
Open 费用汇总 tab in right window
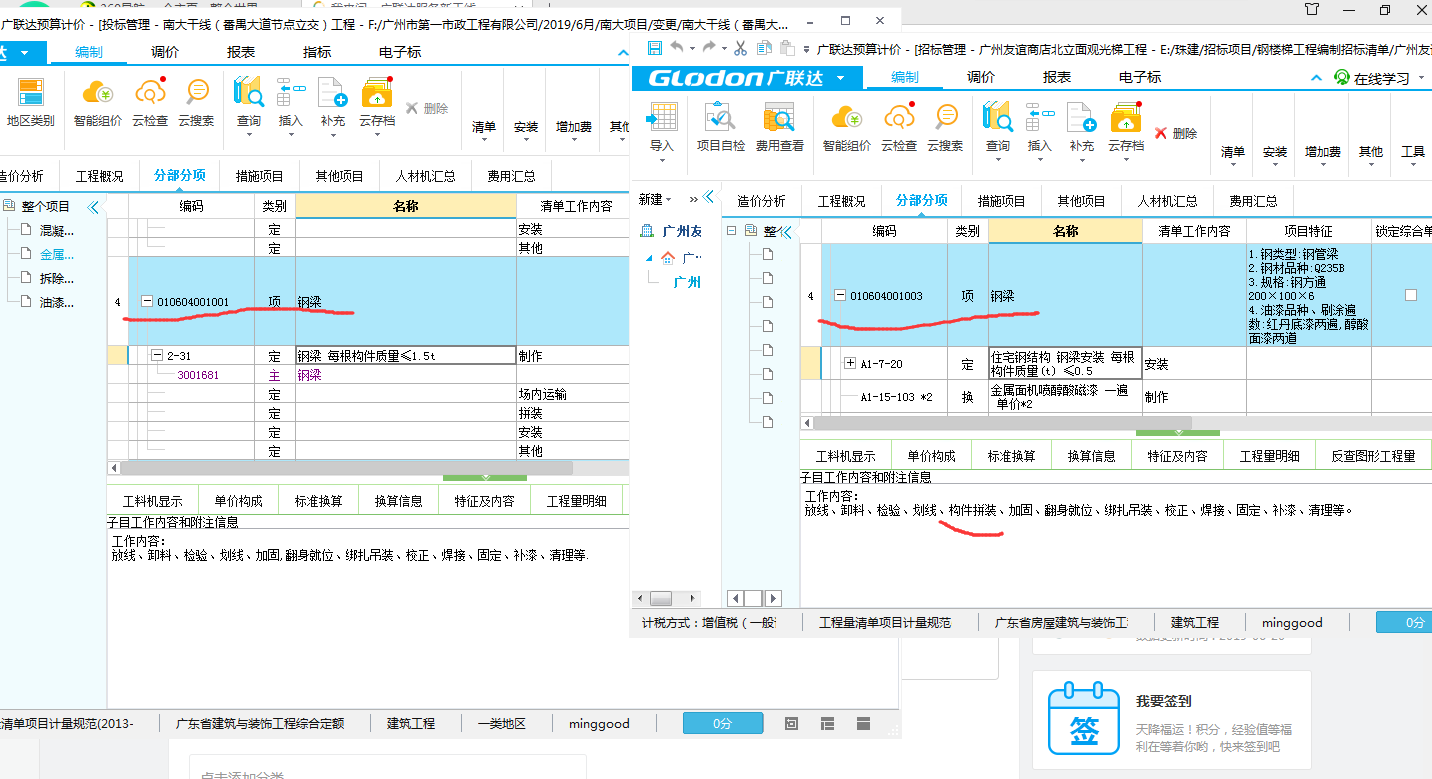click(x=1253, y=200)
